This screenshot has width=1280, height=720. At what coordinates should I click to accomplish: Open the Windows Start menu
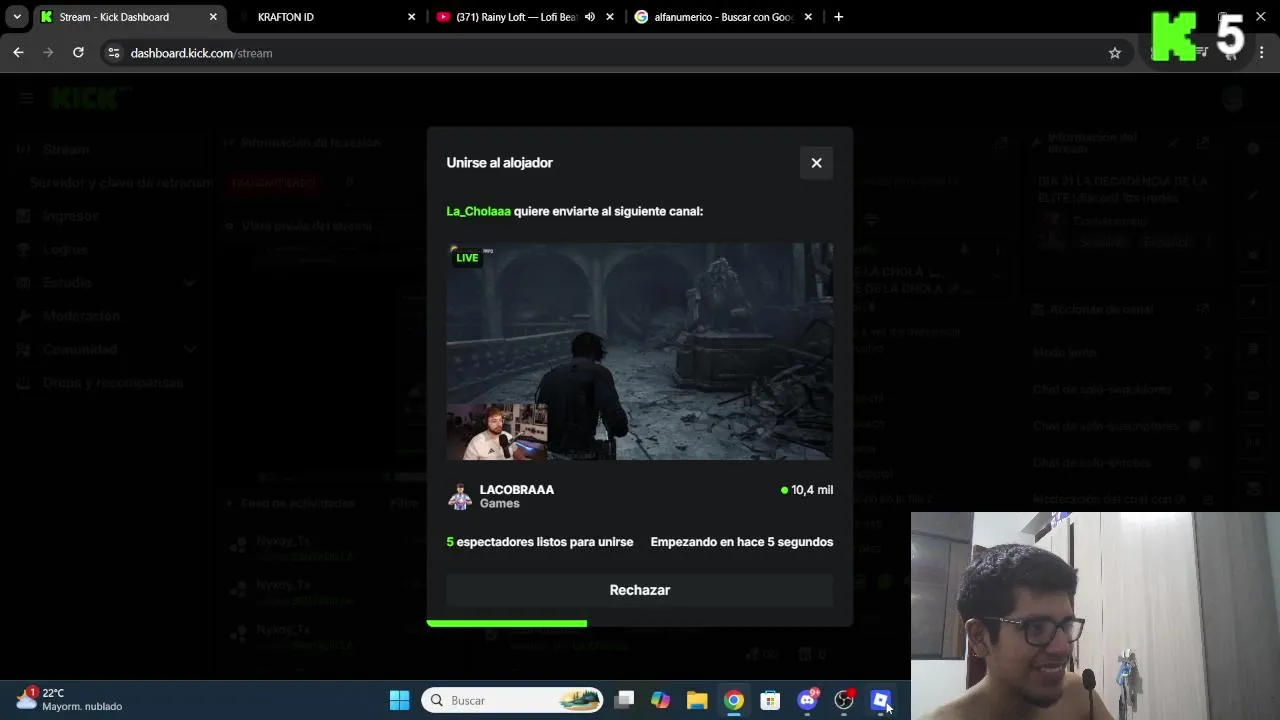click(x=399, y=700)
